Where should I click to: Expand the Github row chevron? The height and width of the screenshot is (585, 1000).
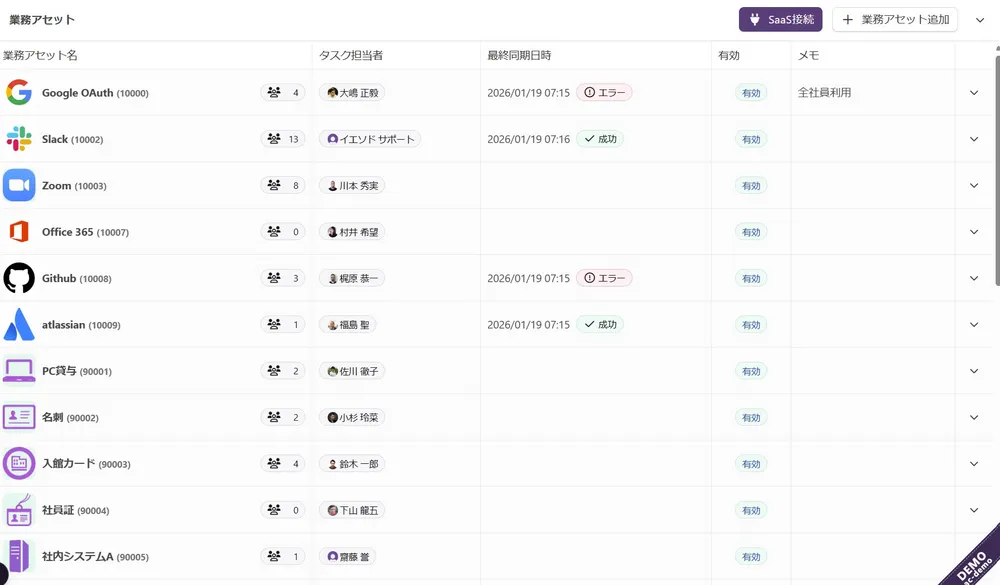pos(972,278)
